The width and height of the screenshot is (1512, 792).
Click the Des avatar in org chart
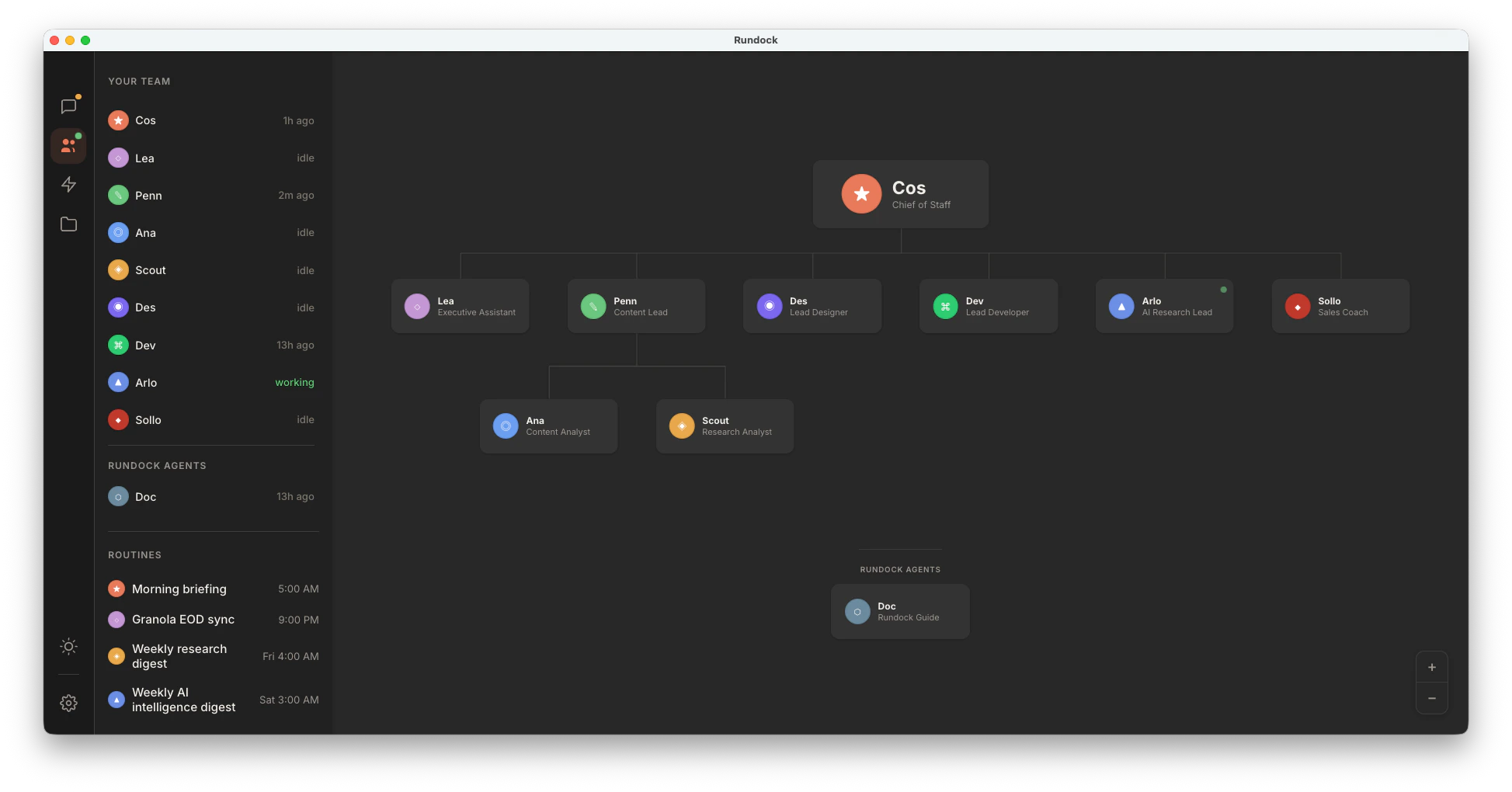769,306
